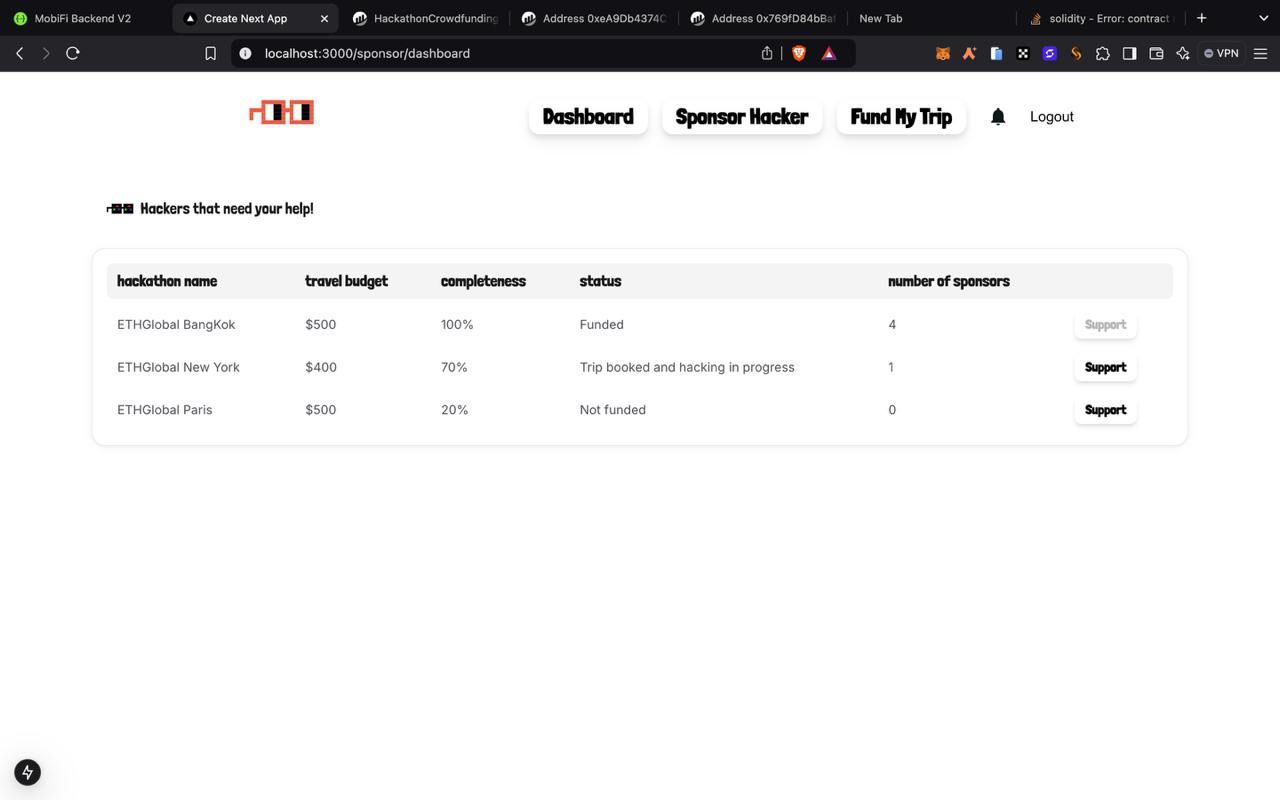View site information icon in address bar
This screenshot has height=800, width=1280.
click(x=245, y=53)
